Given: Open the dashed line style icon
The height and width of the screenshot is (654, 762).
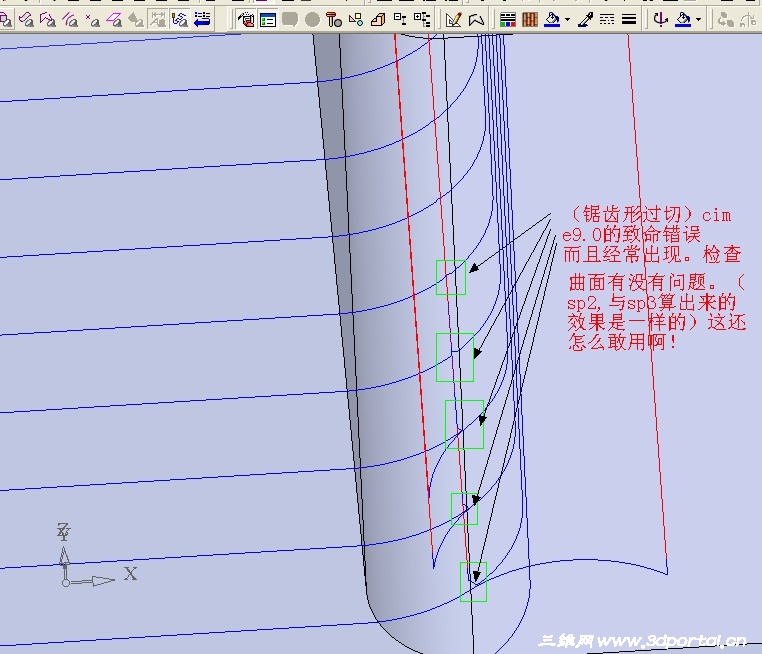Looking at the screenshot, I should coord(607,19).
